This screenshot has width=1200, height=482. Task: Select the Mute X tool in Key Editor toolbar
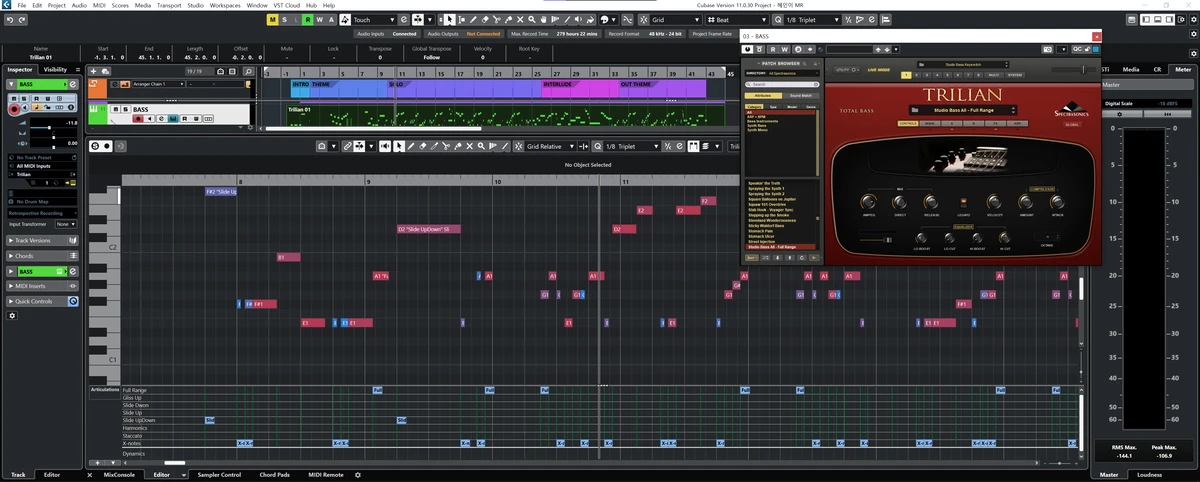(x=469, y=146)
